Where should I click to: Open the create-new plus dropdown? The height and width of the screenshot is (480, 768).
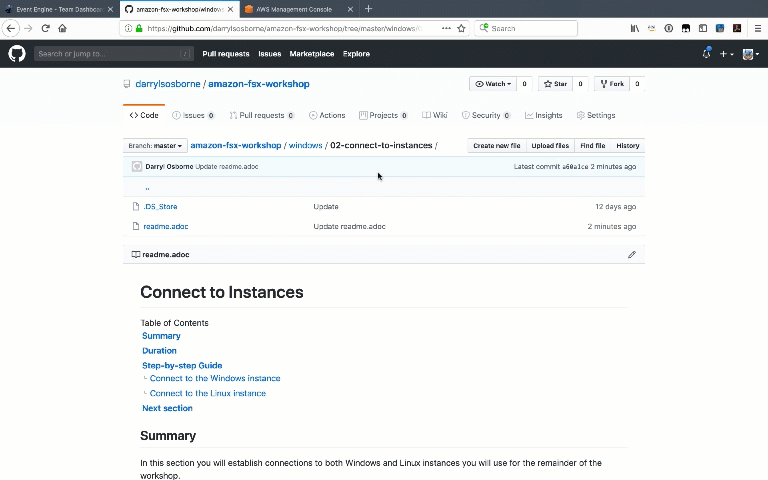click(x=726, y=54)
